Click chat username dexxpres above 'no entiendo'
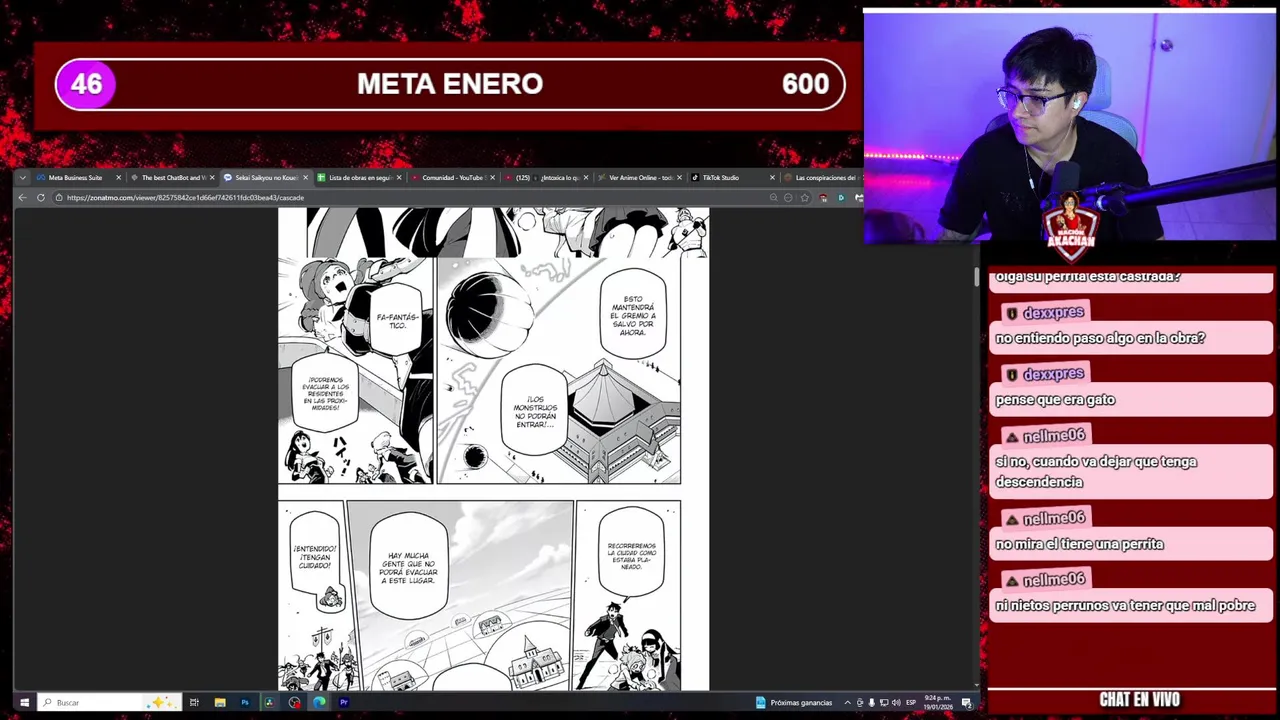 tap(1053, 312)
